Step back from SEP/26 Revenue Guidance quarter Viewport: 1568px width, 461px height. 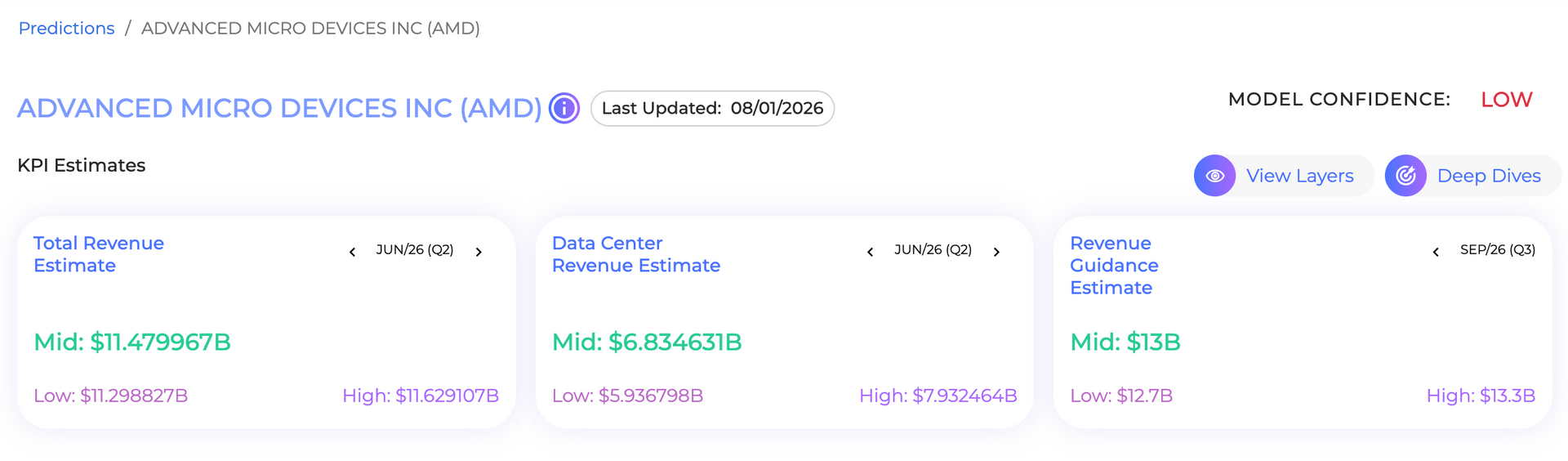click(1436, 252)
